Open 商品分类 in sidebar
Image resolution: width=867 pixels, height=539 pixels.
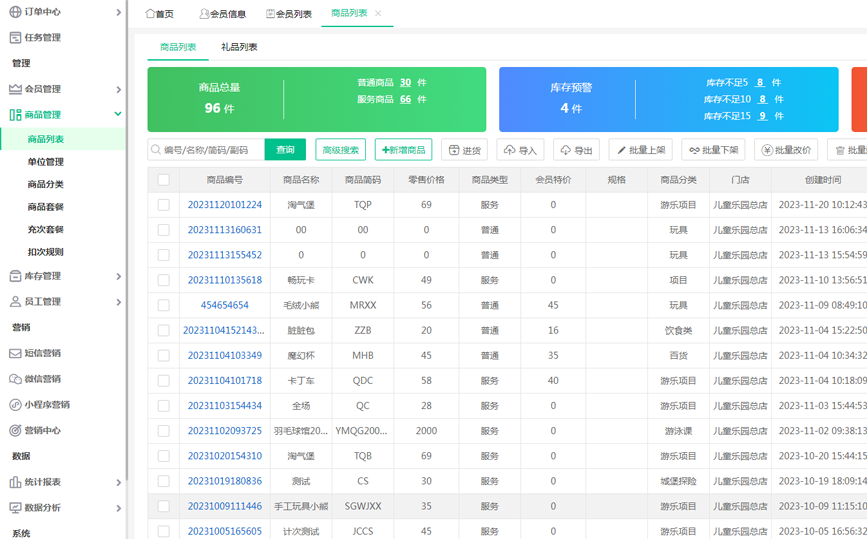click(46, 184)
